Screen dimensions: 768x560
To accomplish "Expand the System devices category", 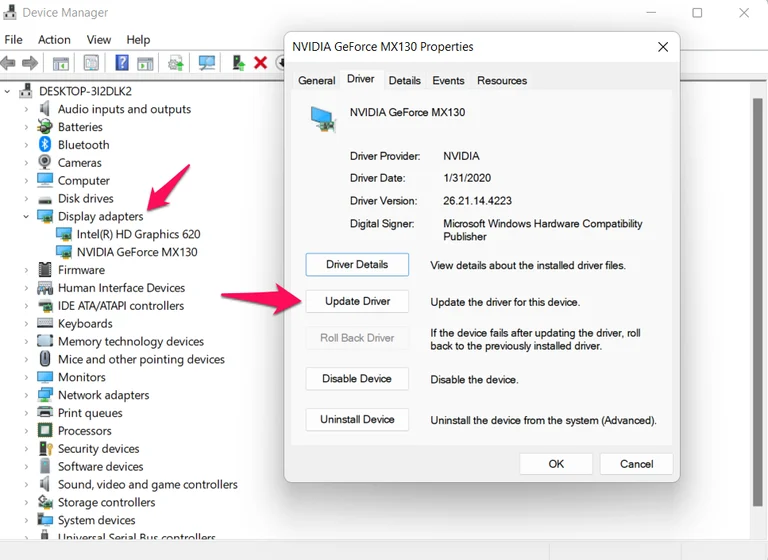I will (26, 520).
